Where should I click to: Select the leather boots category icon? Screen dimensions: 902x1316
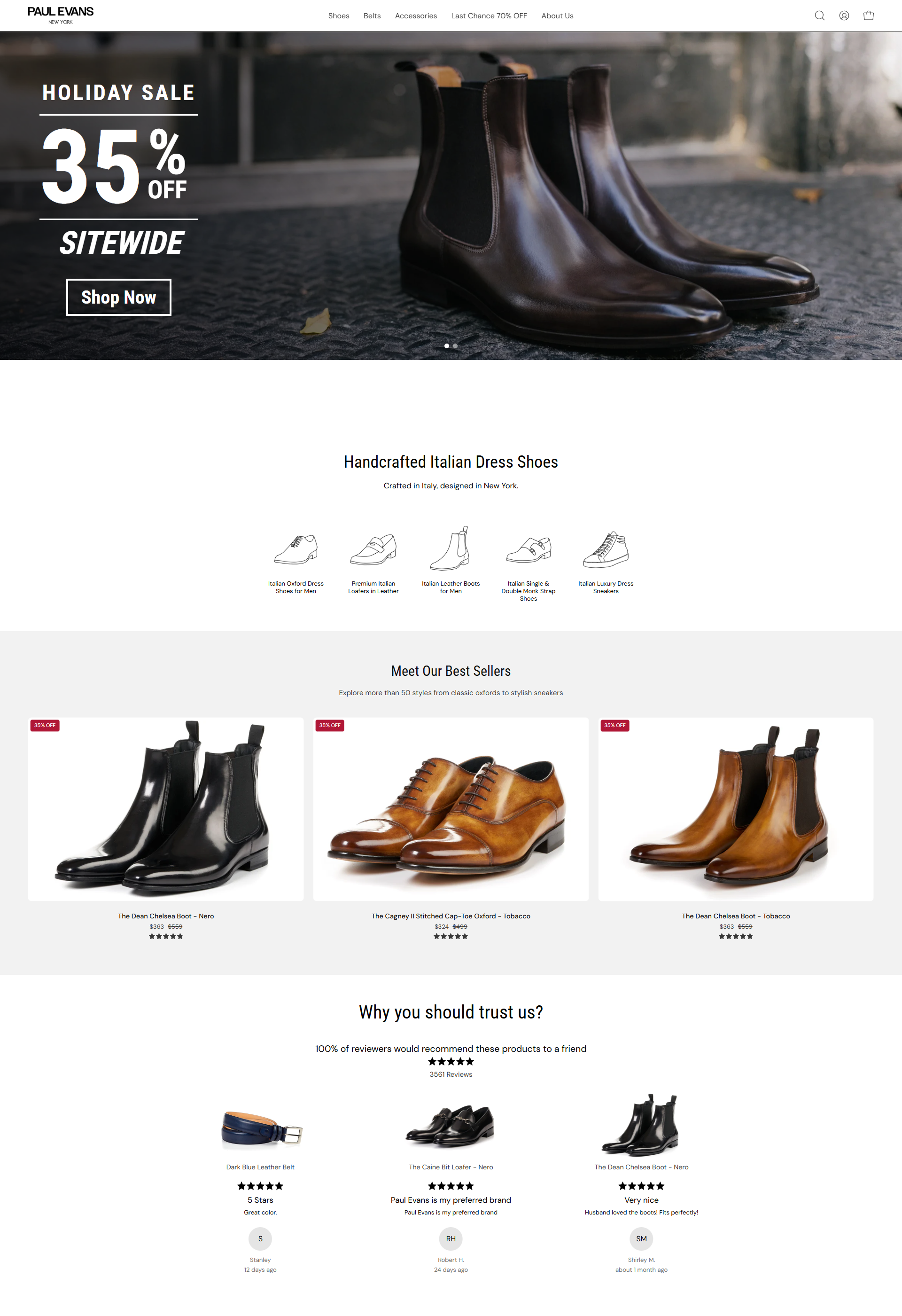pos(451,548)
